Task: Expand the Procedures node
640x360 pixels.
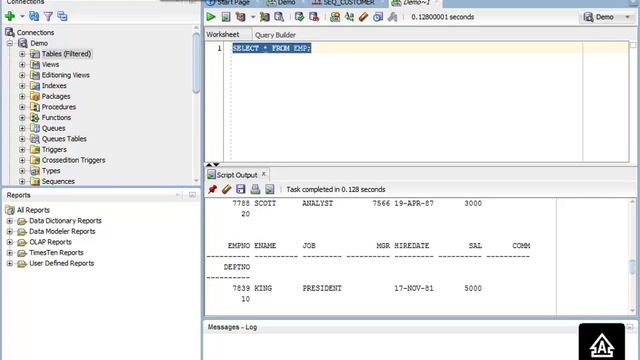Action: tap(22, 107)
